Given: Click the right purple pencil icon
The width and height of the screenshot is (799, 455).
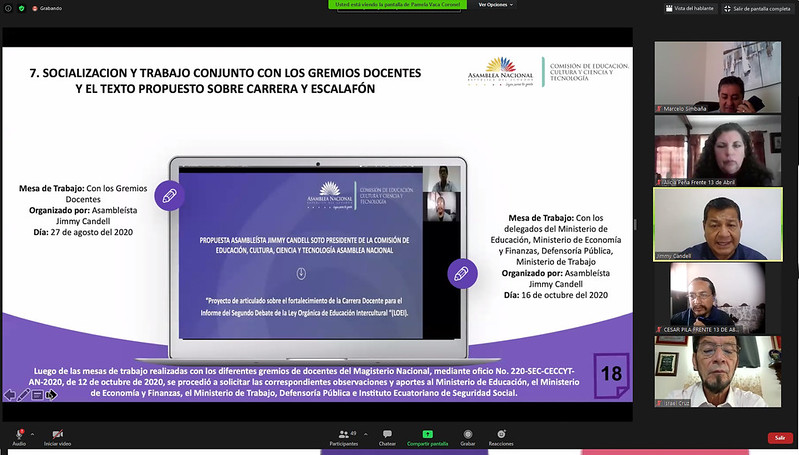Looking at the screenshot, I should (x=462, y=273).
